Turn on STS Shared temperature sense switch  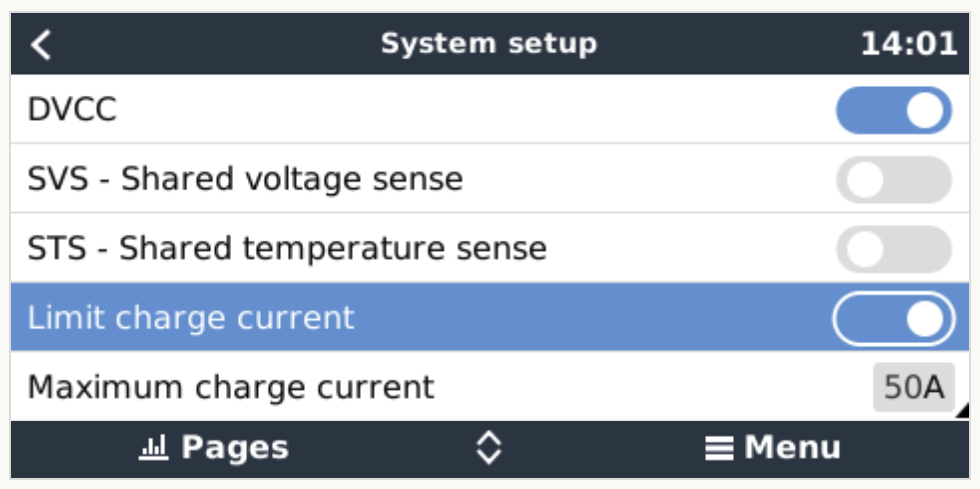894,250
